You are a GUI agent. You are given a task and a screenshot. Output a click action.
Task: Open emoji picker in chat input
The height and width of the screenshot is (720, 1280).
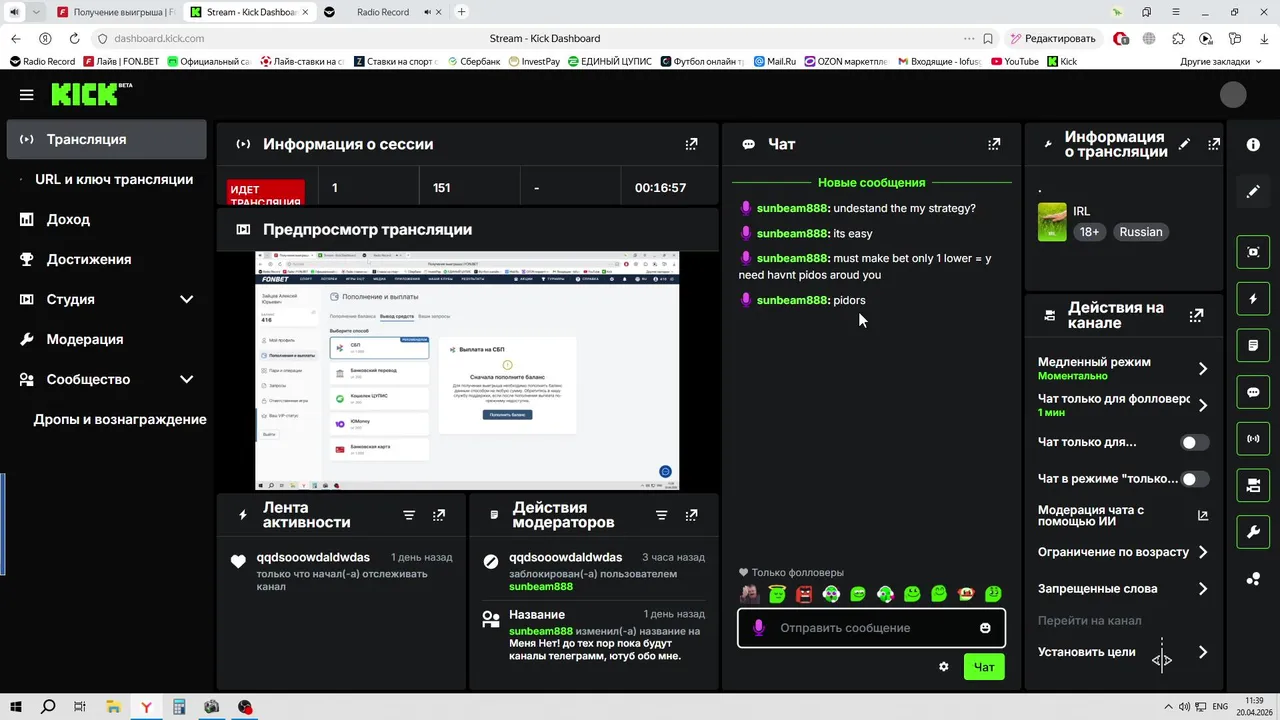[985, 628]
